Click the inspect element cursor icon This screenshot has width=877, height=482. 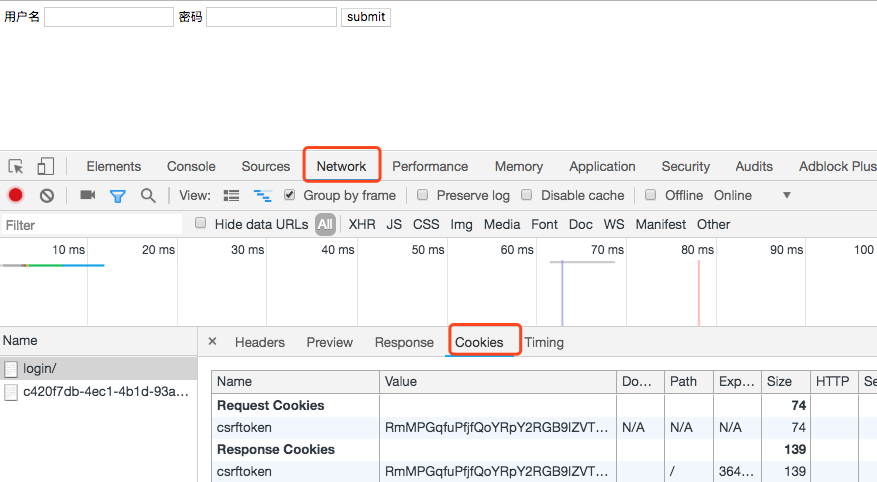pyautogui.click(x=16, y=167)
